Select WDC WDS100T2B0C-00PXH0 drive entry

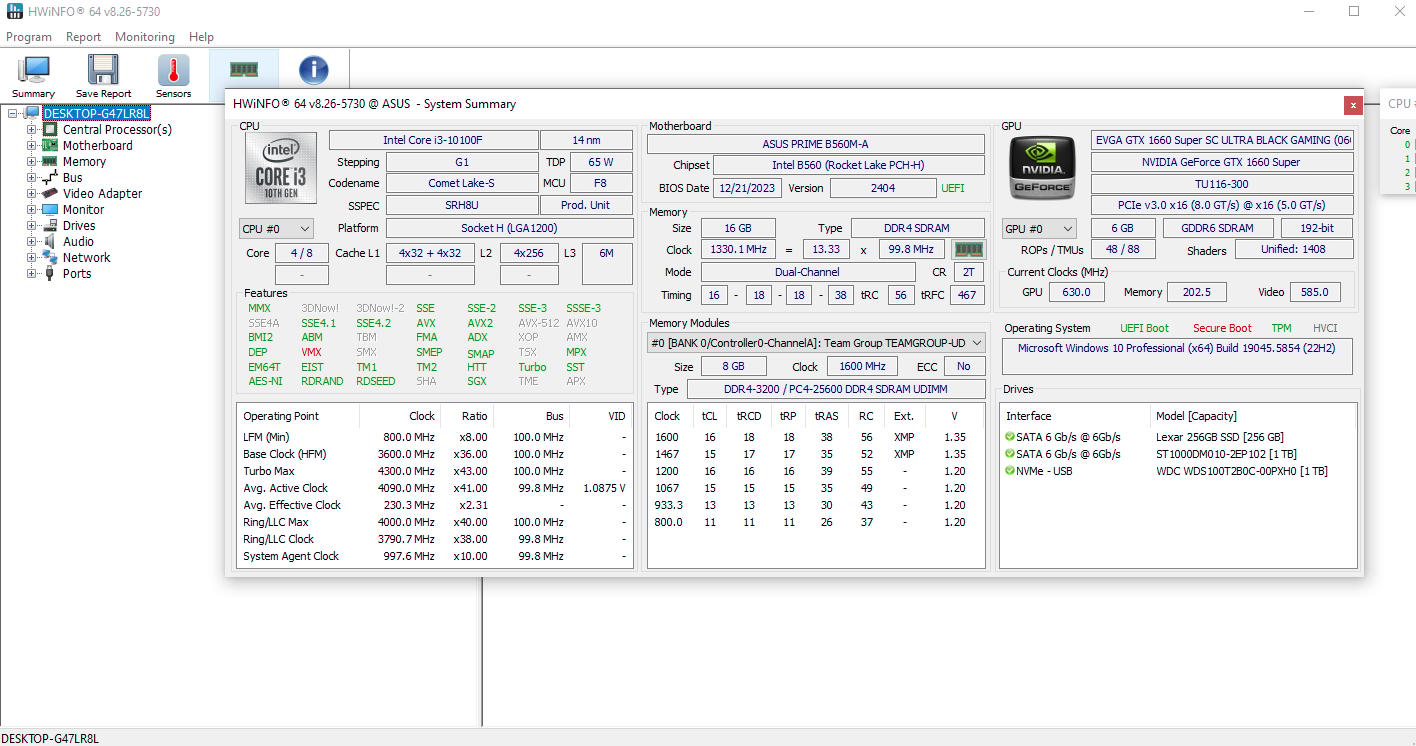tap(1241, 471)
